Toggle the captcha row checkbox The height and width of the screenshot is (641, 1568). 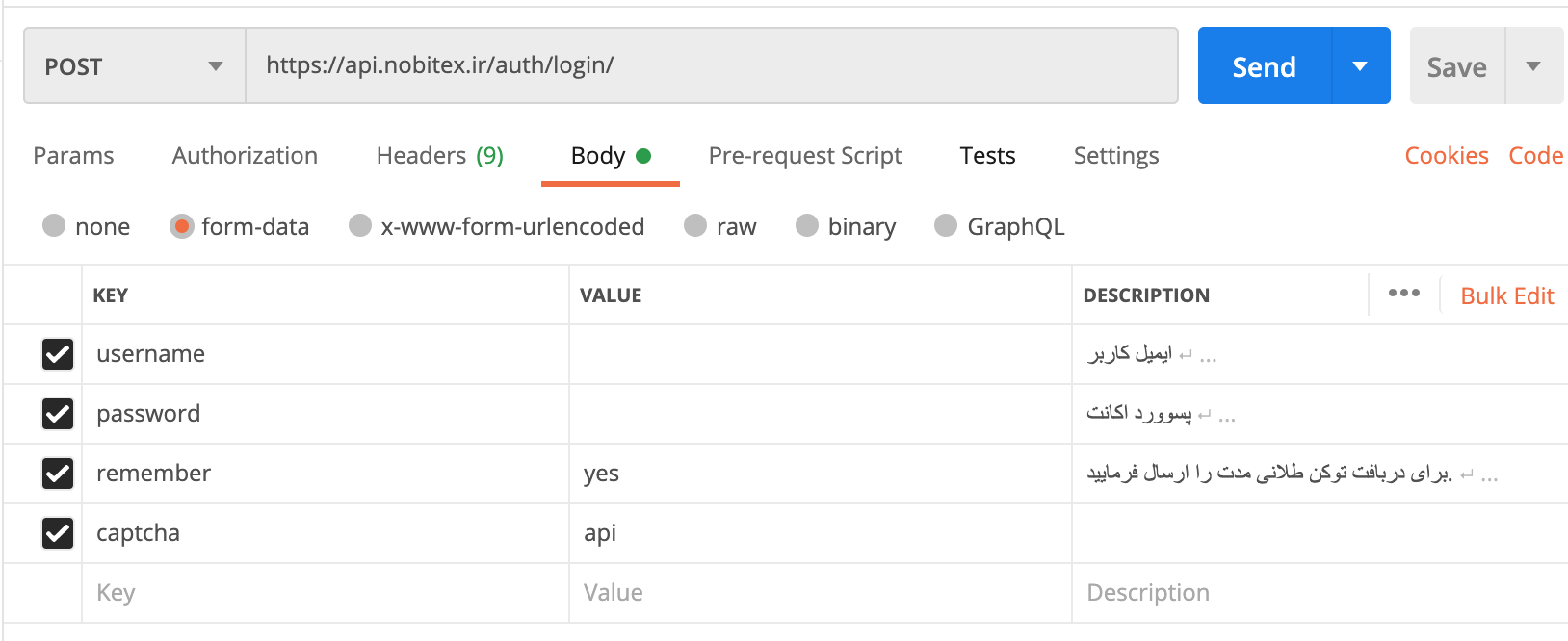[58, 533]
